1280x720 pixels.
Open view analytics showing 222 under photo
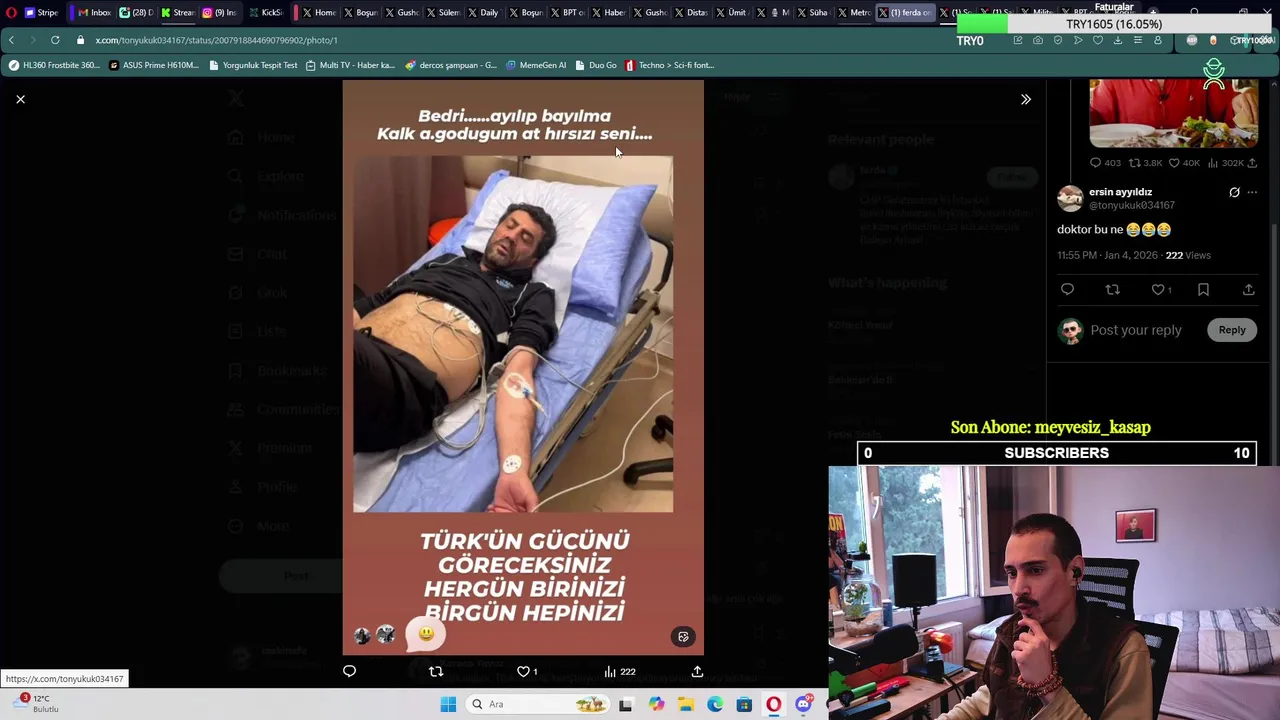(619, 671)
